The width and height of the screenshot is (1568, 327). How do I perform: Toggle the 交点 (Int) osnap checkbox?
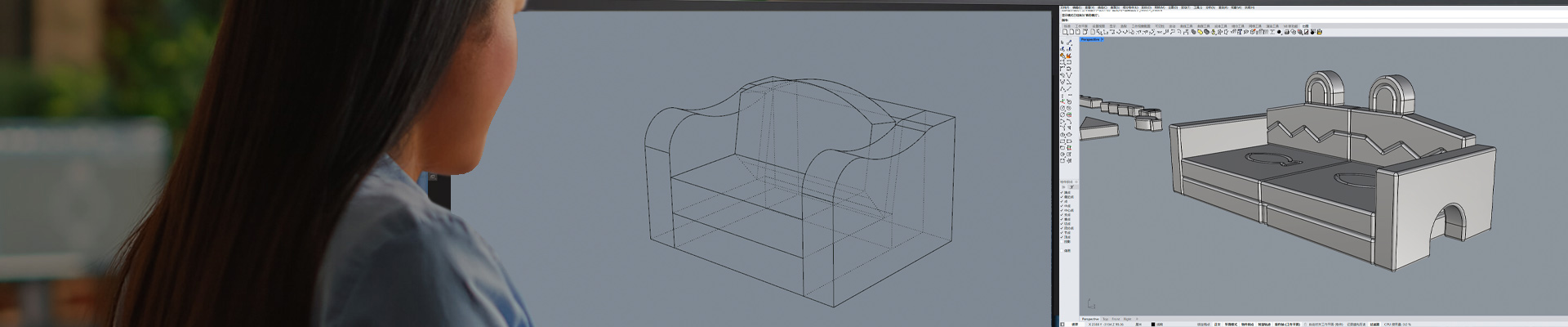click(x=1062, y=215)
